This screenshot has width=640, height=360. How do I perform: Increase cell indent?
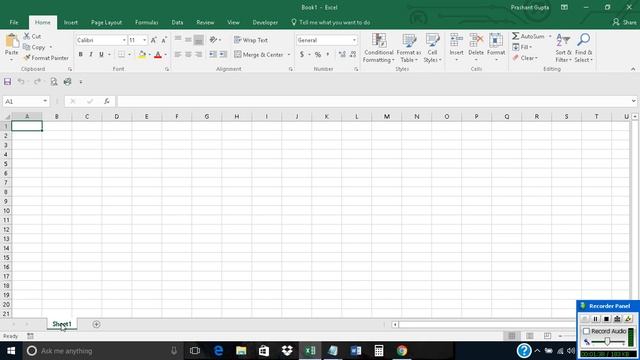coord(223,54)
